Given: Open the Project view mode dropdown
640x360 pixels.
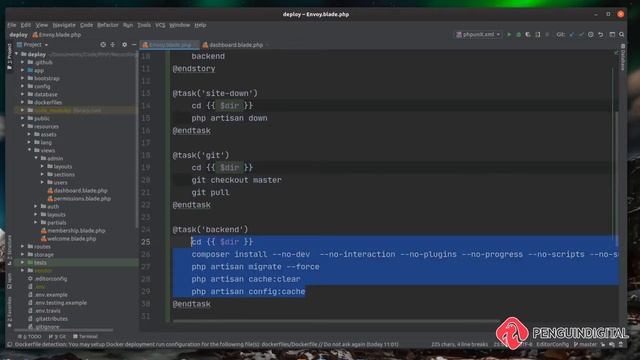Looking at the screenshot, I should click(32, 44).
